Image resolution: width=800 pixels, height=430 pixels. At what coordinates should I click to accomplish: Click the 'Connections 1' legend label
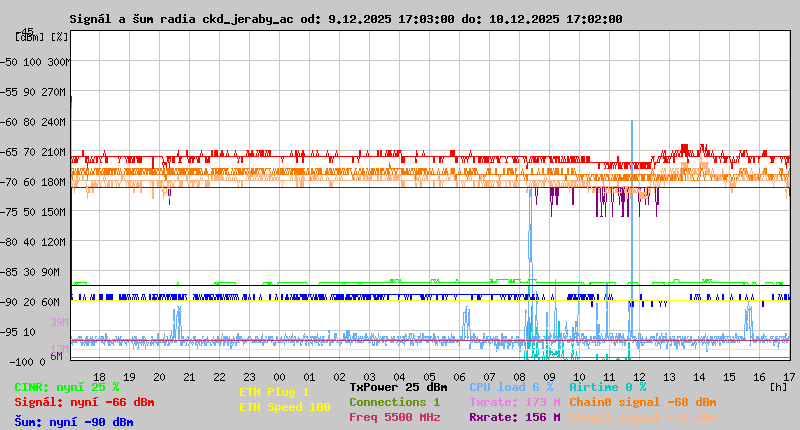[x=394, y=402]
